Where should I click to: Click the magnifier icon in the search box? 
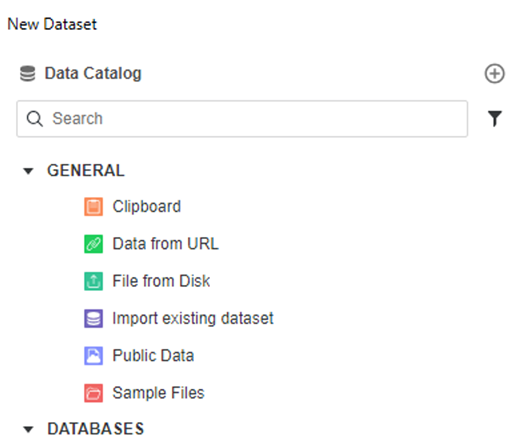pyautogui.click(x=35, y=119)
